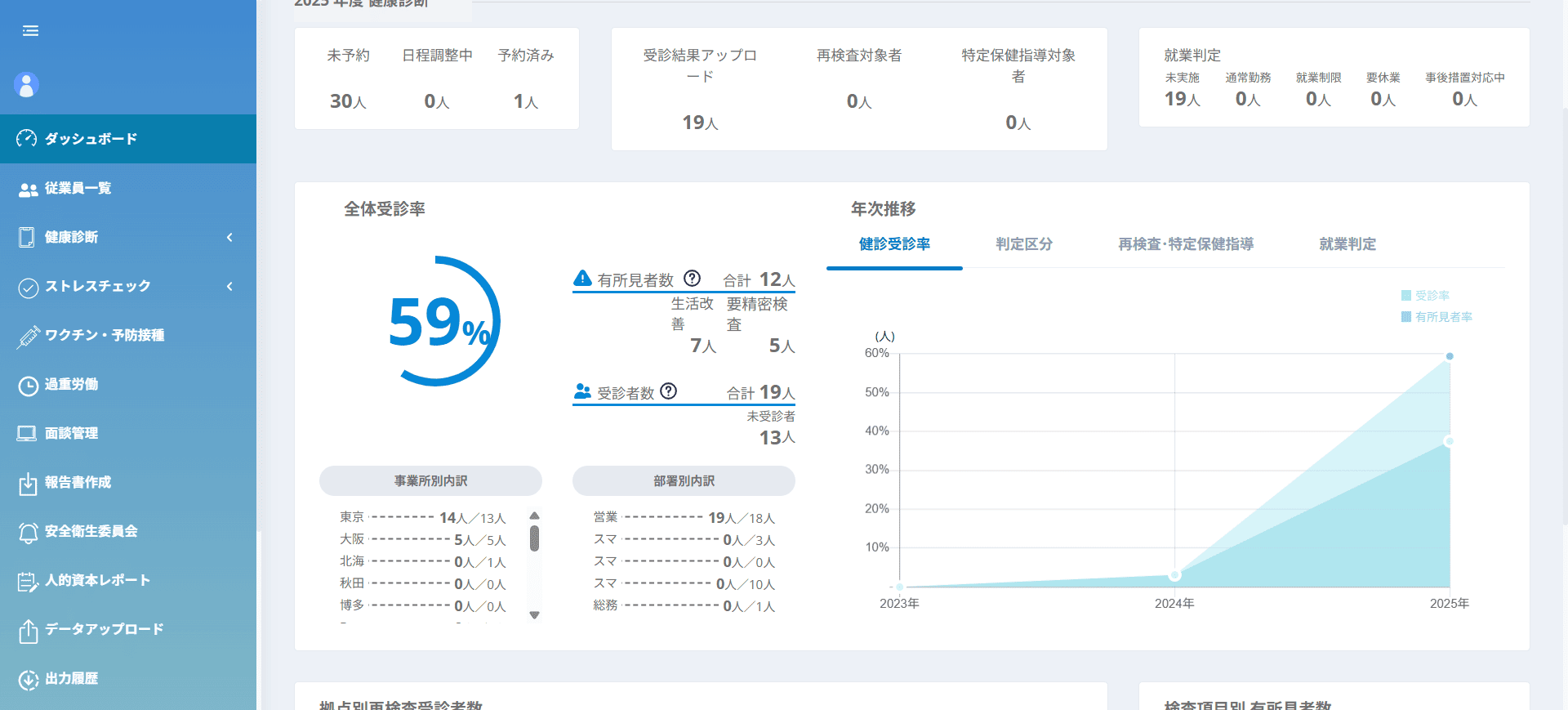Toggle 受診率 legend series in chart

(1425, 296)
